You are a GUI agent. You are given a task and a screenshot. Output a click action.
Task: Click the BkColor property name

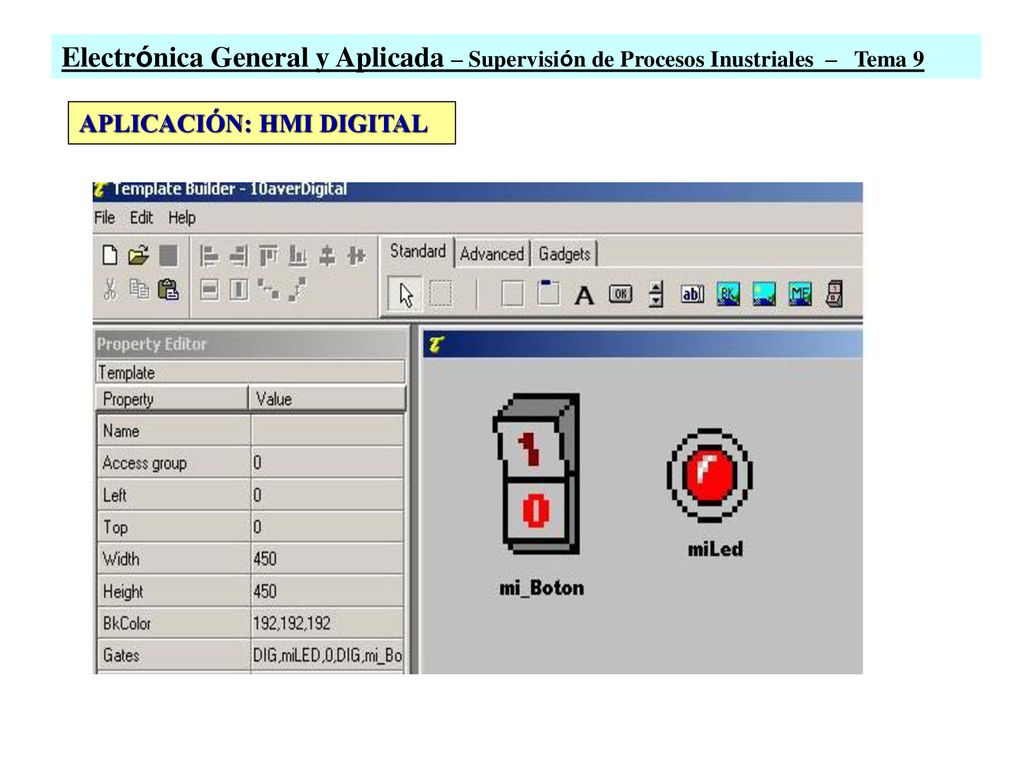[x=127, y=624]
